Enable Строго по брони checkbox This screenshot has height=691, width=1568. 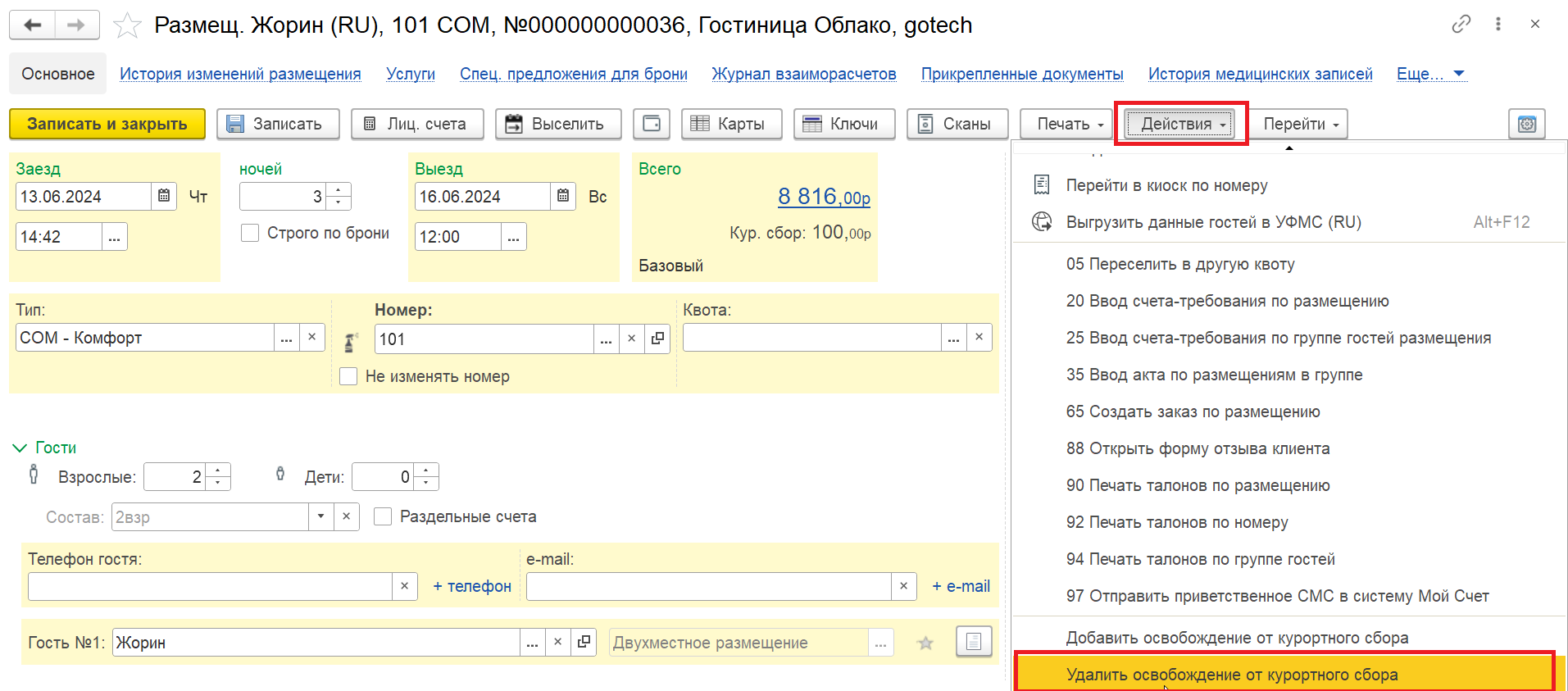[250, 233]
